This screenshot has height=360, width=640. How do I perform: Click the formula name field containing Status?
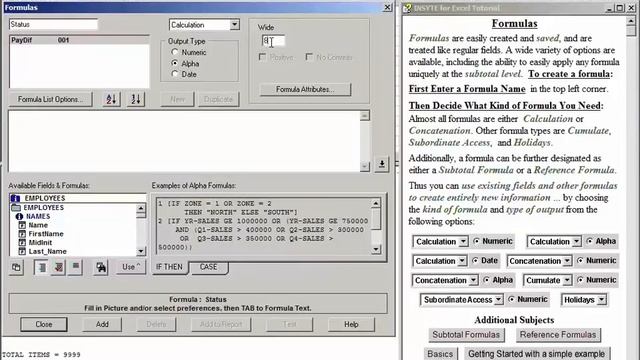coord(53,24)
